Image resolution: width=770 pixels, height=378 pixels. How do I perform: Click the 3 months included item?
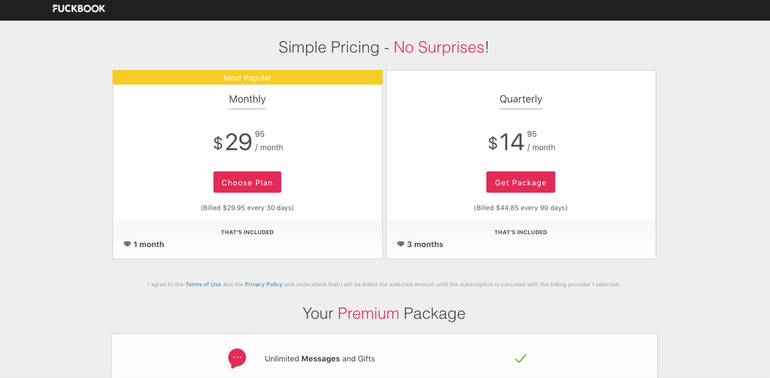[x=420, y=244]
